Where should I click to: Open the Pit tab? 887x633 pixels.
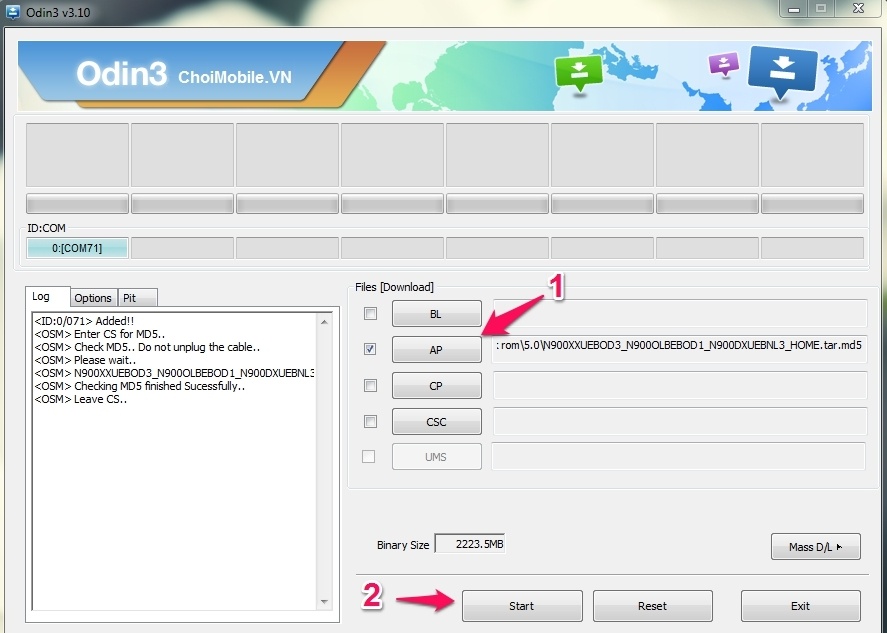(137, 298)
